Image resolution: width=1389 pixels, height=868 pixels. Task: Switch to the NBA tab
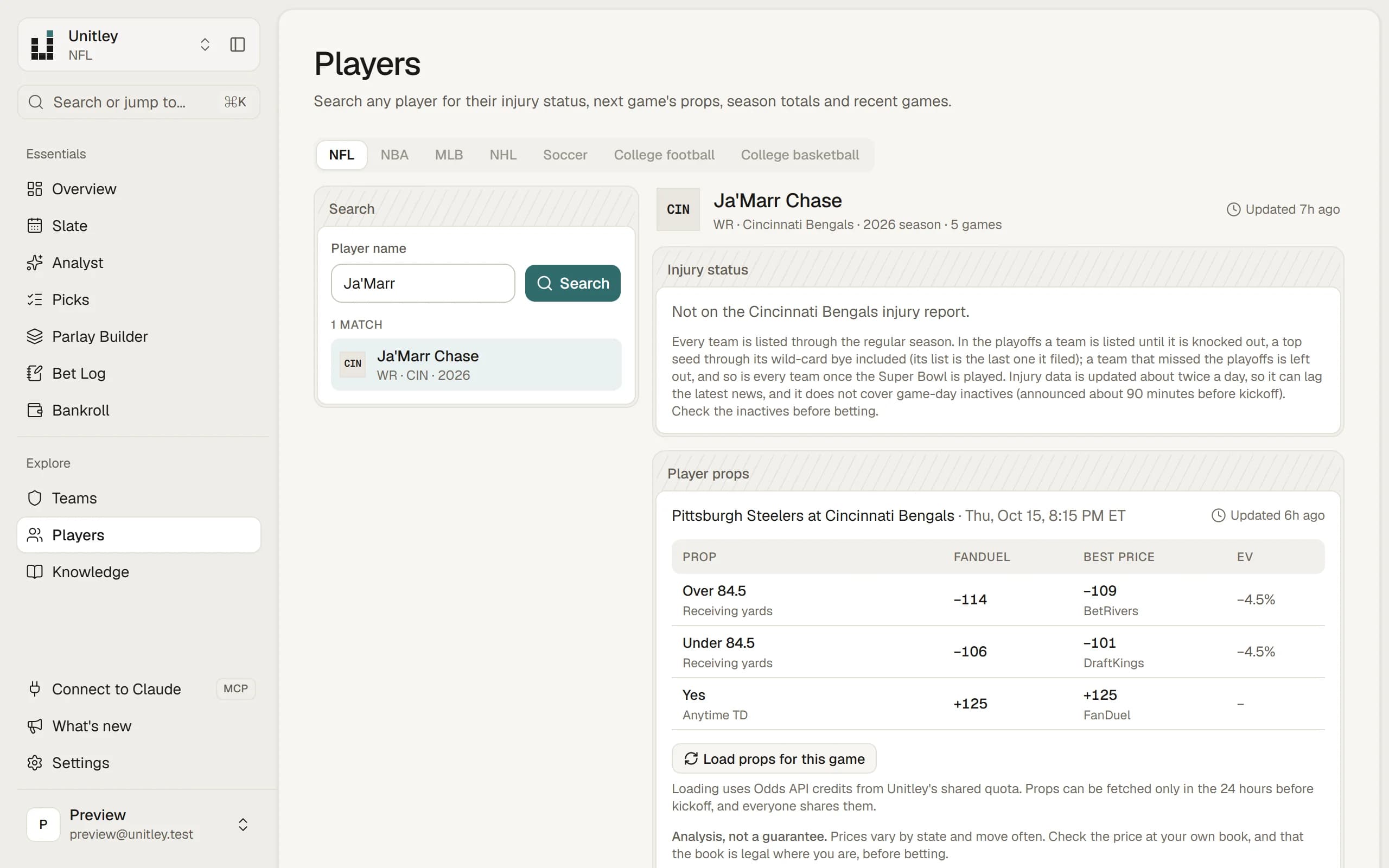[x=394, y=155]
